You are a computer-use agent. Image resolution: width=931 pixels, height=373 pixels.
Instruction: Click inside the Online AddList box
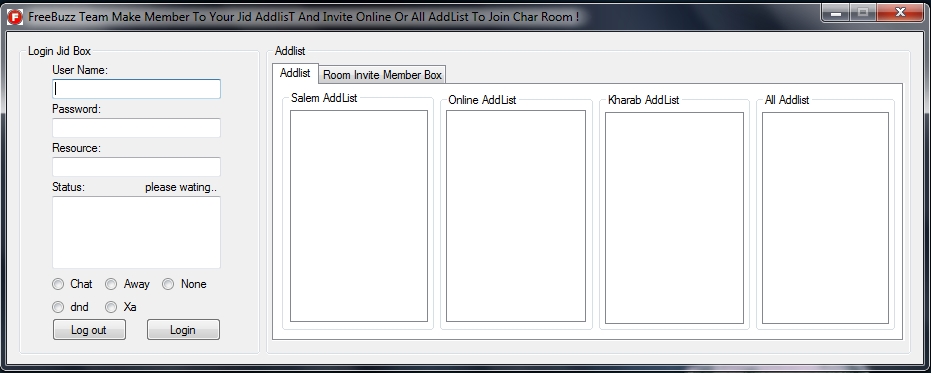tap(516, 216)
